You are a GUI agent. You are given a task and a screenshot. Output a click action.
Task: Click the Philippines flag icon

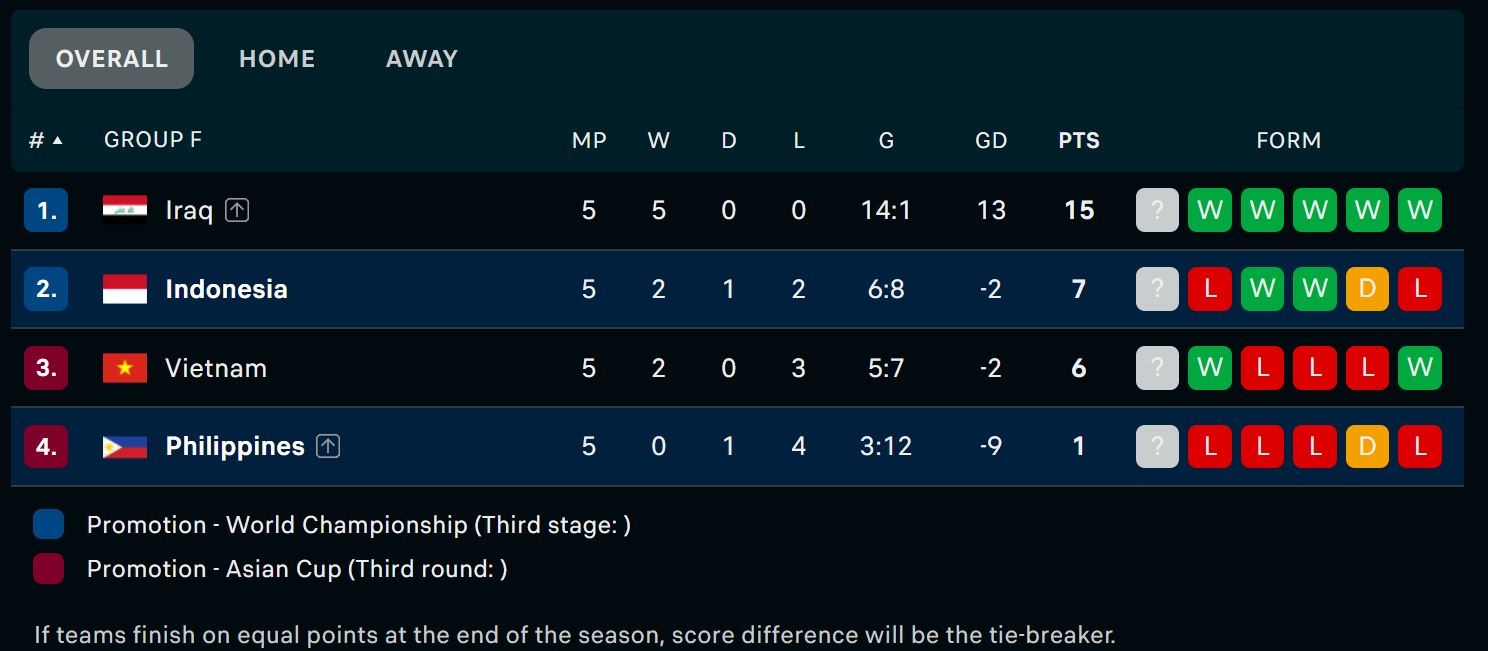pyautogui.click(x=125, y=446)
